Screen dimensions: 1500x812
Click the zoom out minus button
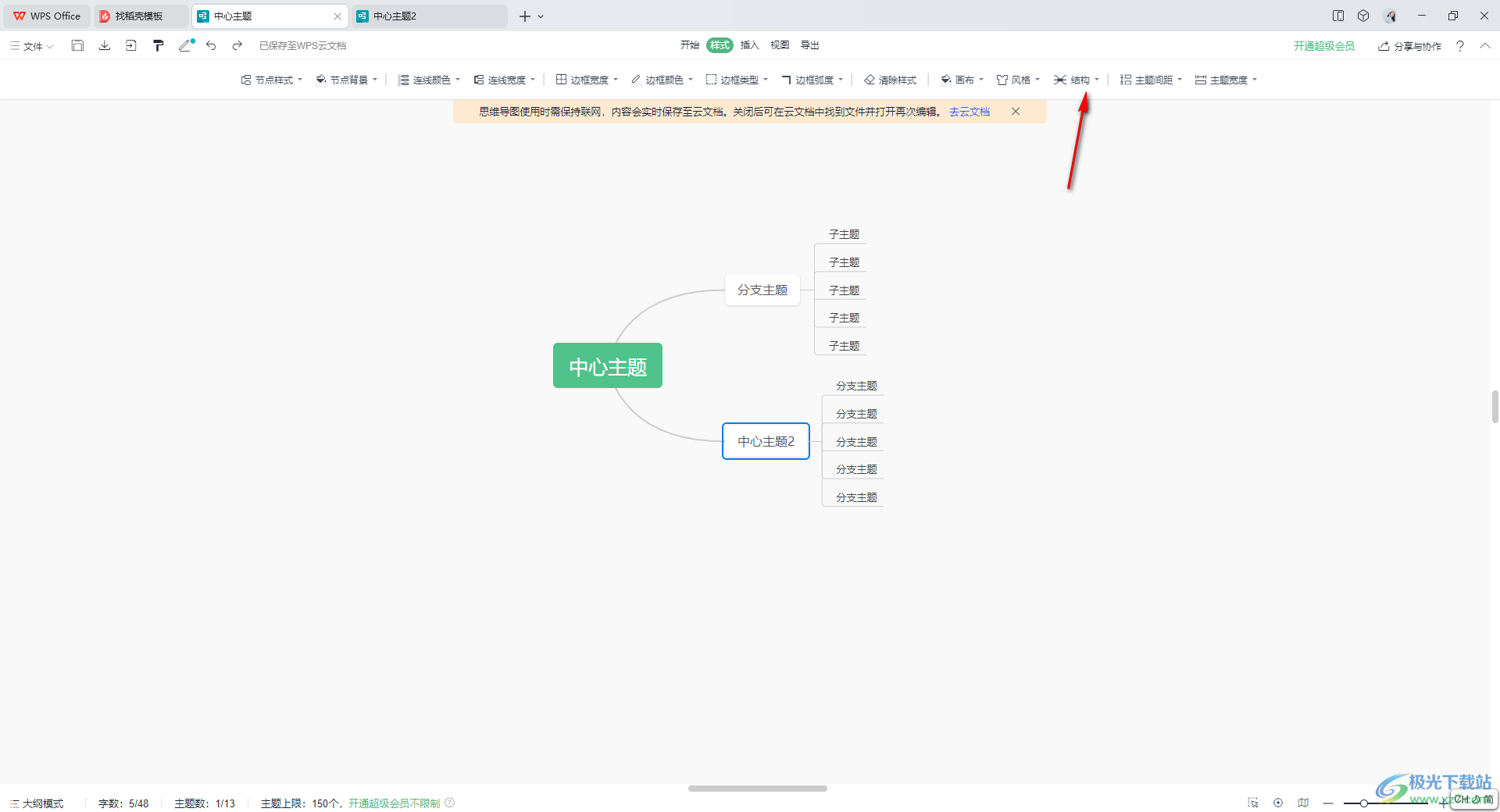click(x=1328, y=803)
